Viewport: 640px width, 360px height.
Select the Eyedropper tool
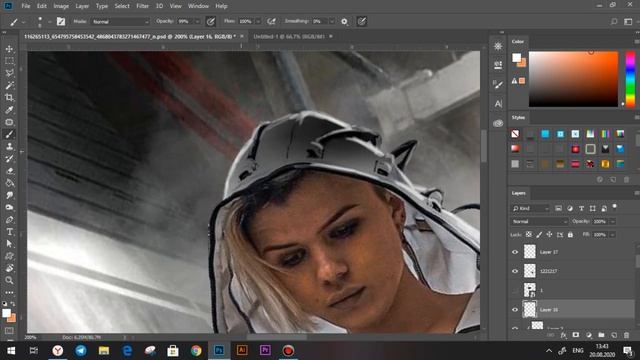click(9, 110)
